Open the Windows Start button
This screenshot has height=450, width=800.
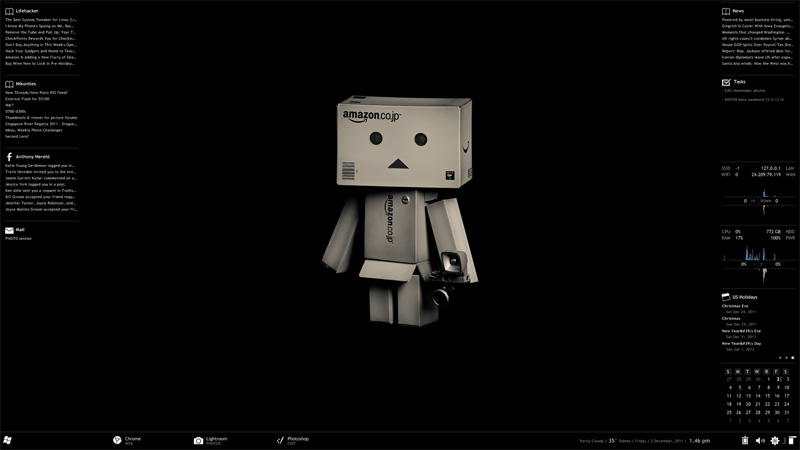(x=8, y=440)
